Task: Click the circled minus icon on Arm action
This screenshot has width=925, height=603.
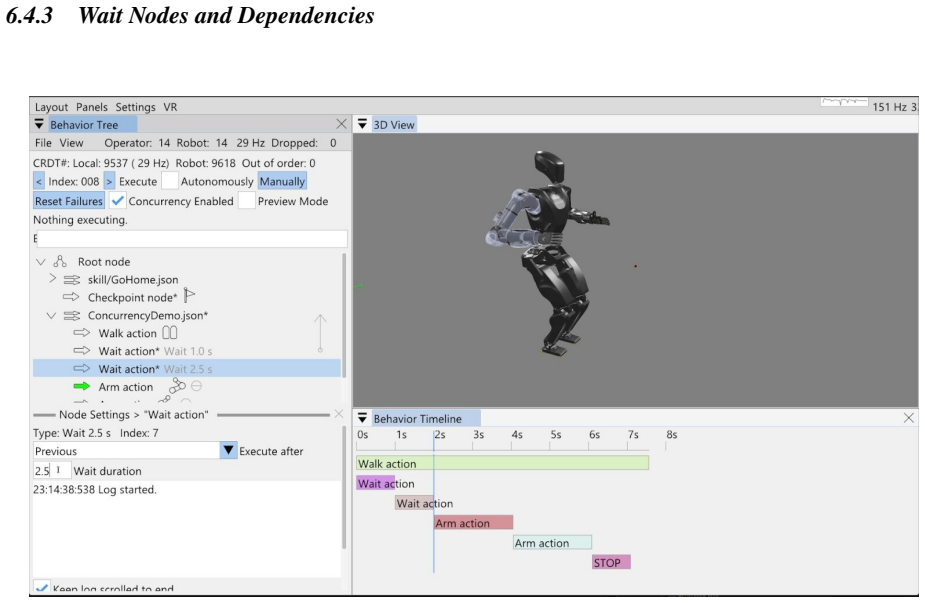Action: coord(196,386)
